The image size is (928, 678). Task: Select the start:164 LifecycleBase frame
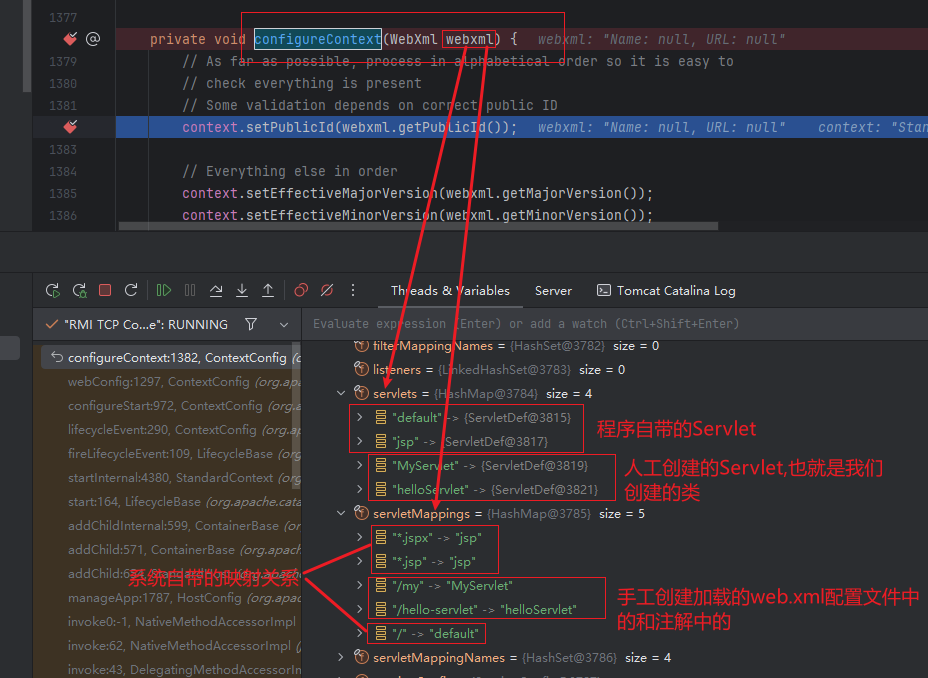tap(171, 502)
